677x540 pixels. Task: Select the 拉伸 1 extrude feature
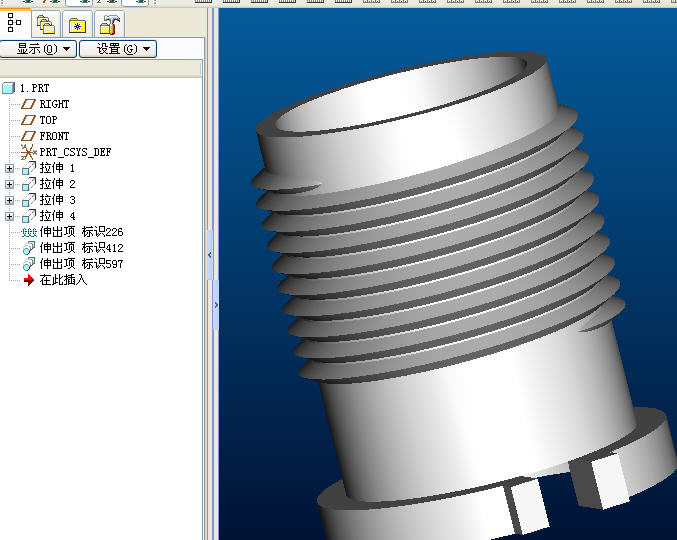pos(57,168)
